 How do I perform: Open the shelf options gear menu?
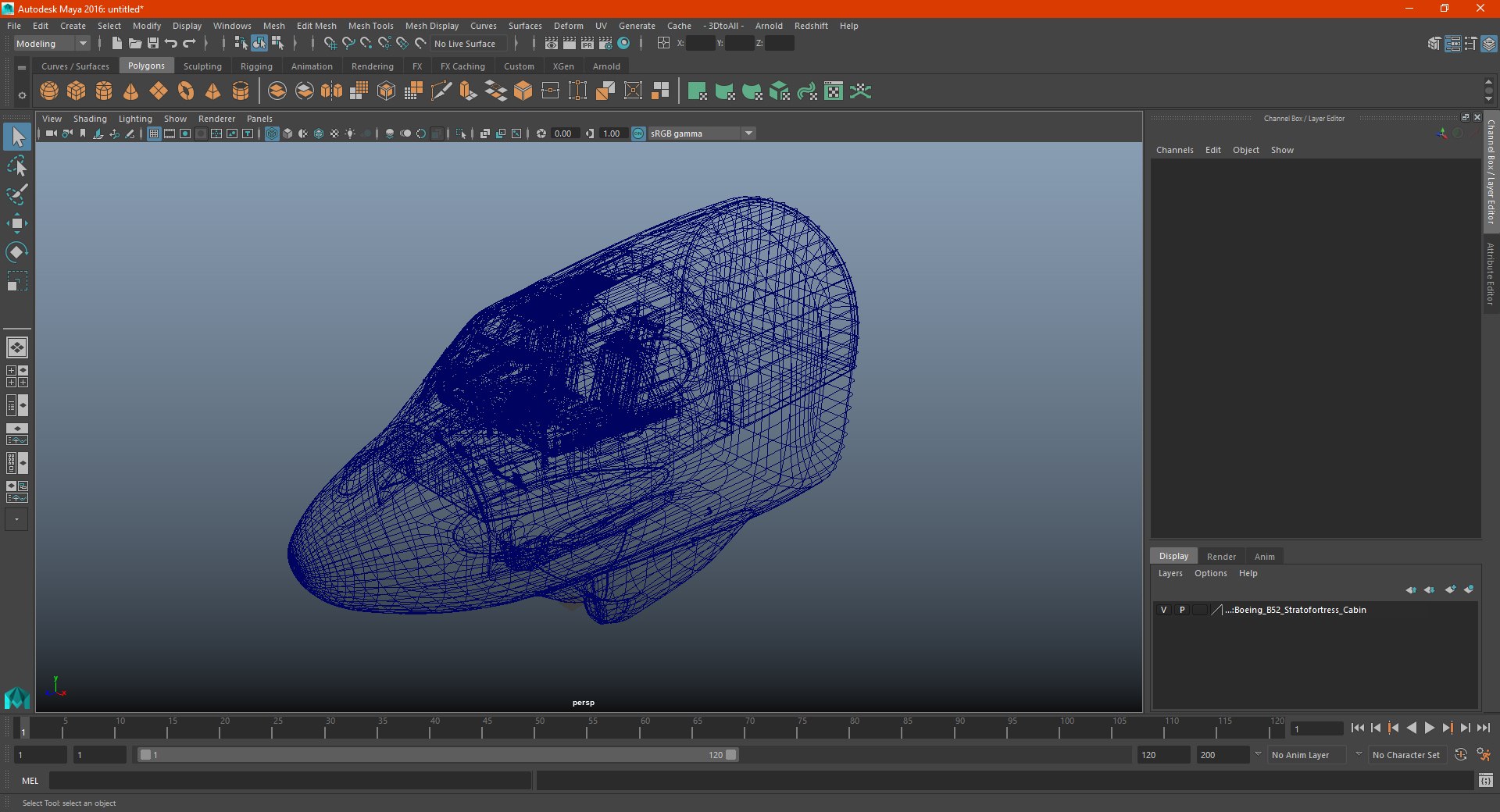point(22,95)
